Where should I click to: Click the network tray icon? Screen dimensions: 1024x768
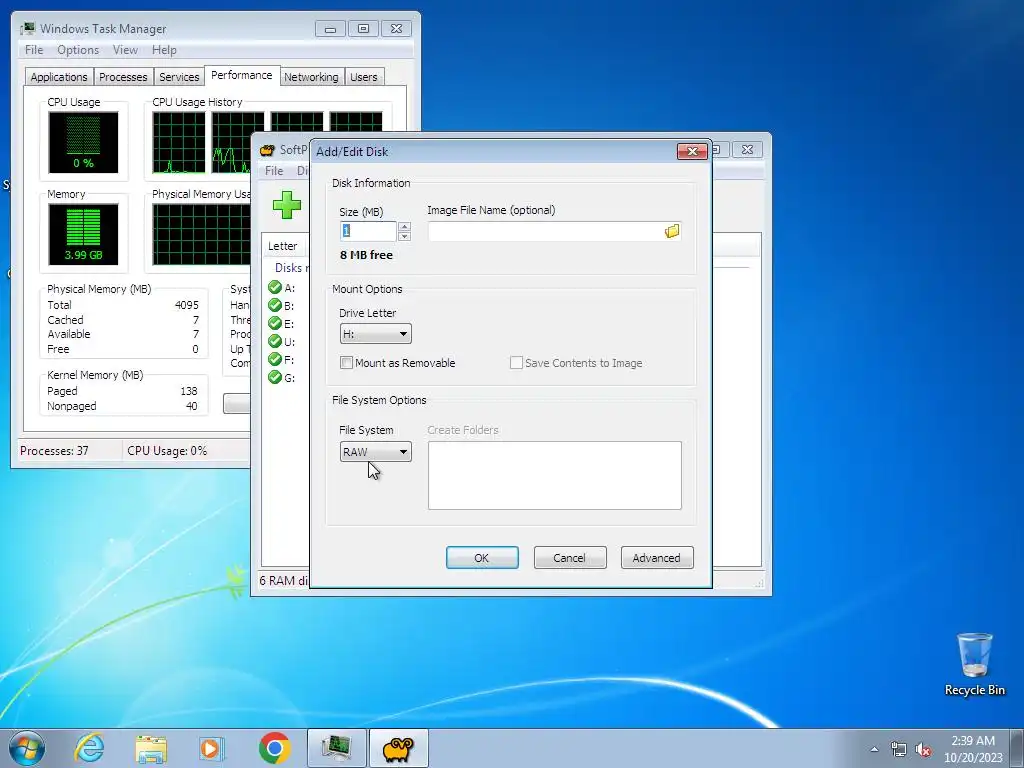[899, 749]
